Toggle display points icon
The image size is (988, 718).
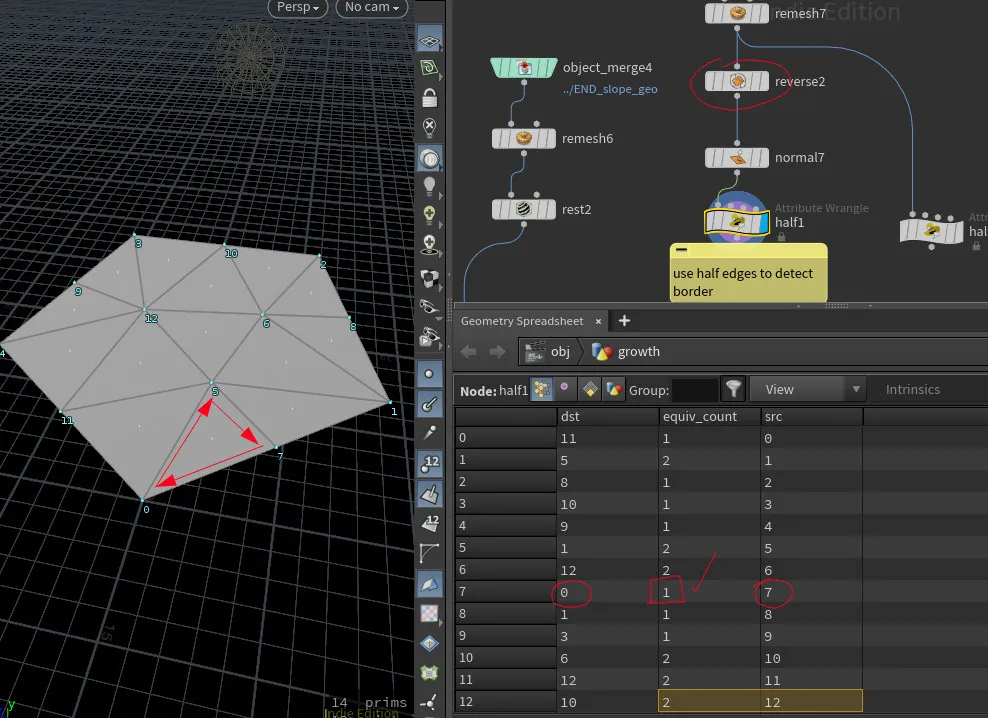coord(429,374)
